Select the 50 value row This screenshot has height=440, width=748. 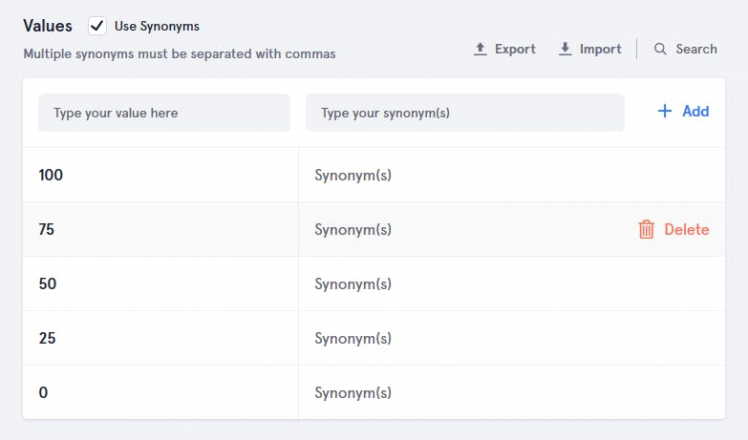pos(48,284)
